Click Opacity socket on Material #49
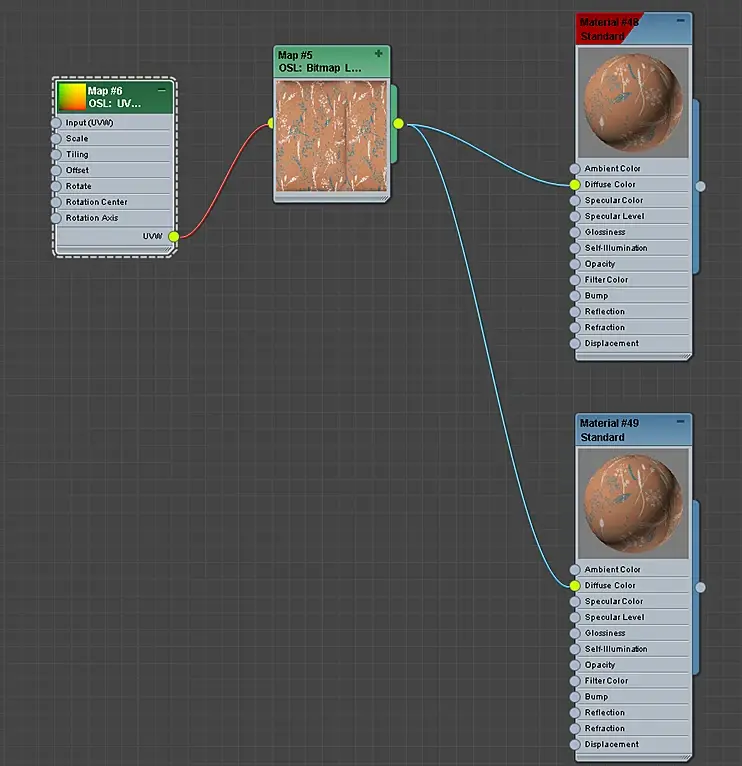 pos(575,665)
